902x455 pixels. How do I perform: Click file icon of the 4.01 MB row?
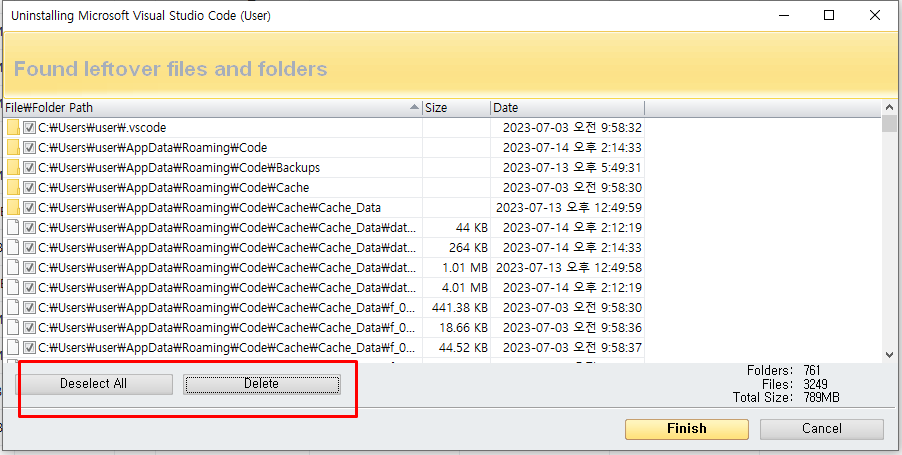(x=13, y=288)
